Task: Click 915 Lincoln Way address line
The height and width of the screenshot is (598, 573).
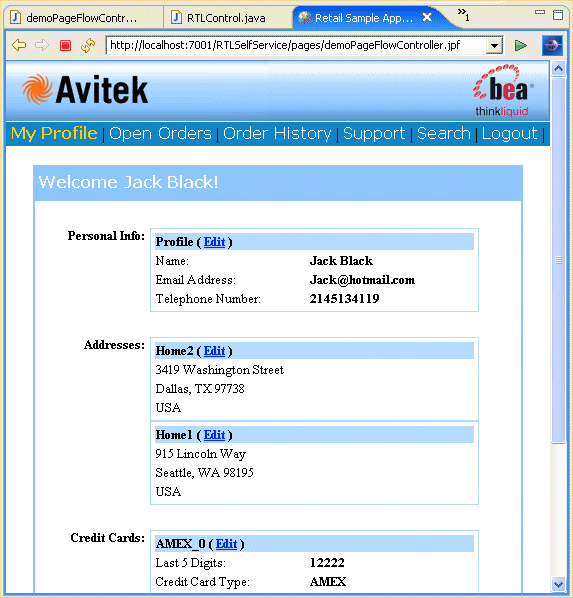Action: (201, 454)
